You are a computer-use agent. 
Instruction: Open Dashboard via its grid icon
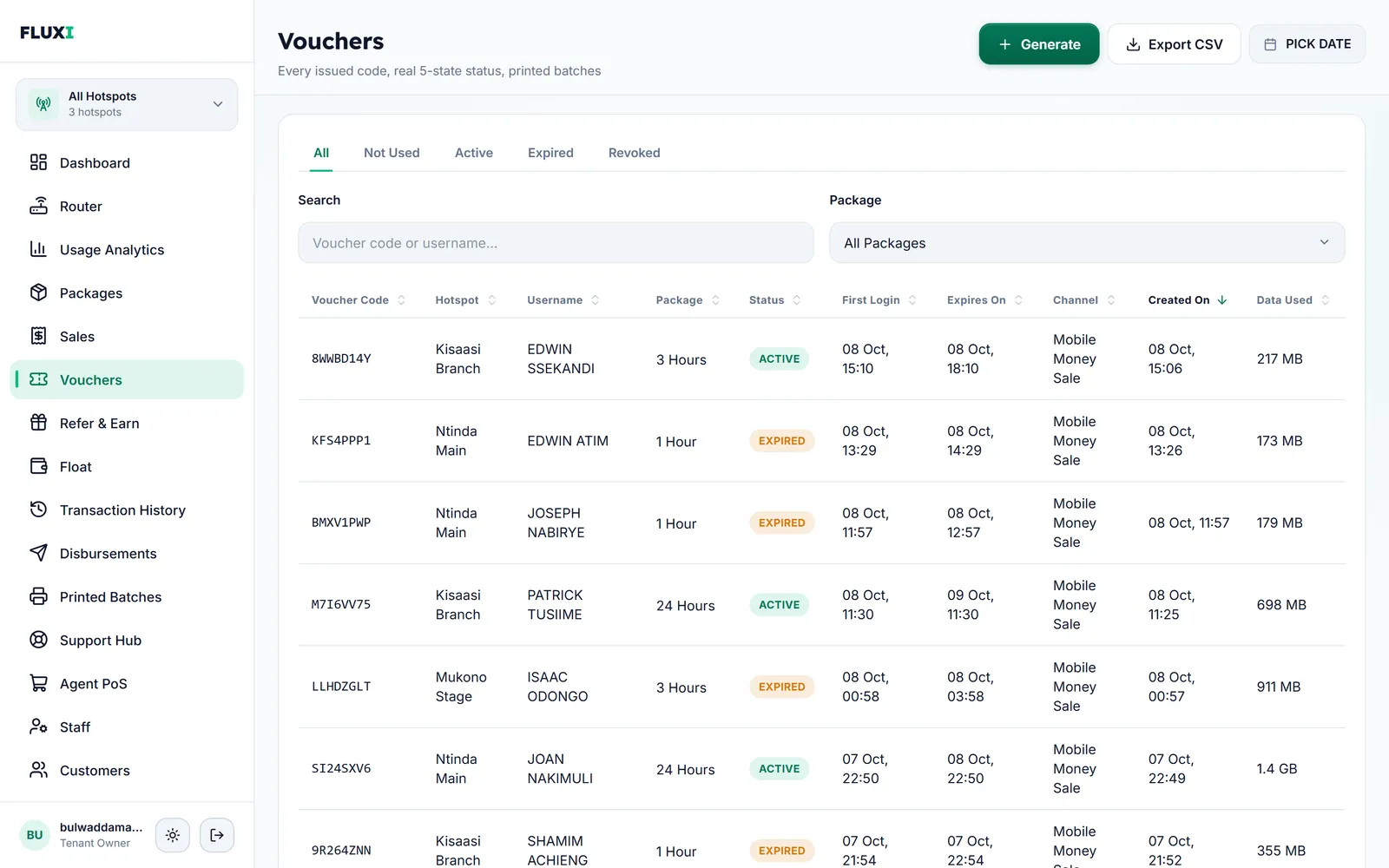click(x=38, y=162)
